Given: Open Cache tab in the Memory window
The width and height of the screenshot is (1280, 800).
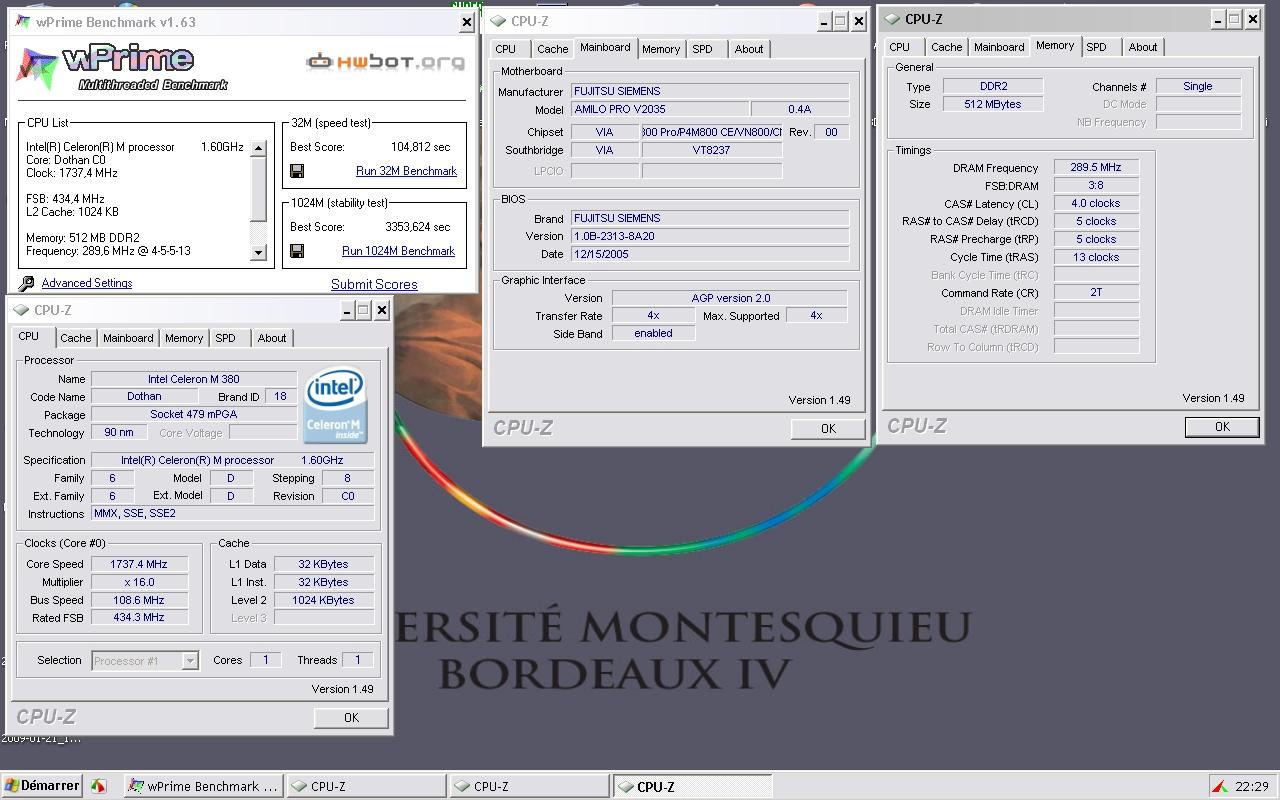Looking at the screenshot, I should [x=946, y=47].
